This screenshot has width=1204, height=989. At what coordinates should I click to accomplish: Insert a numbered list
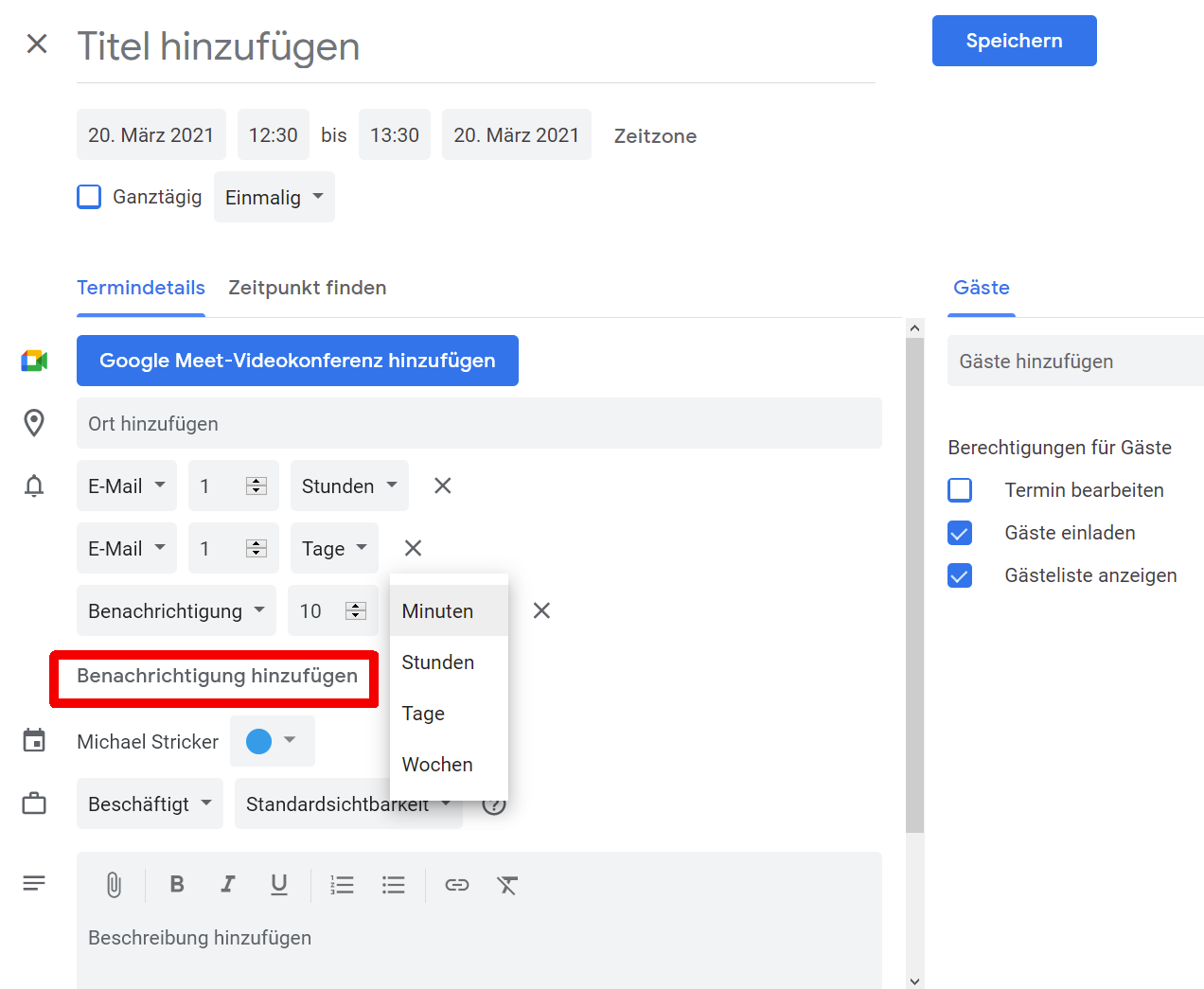(x=342, y=885)
